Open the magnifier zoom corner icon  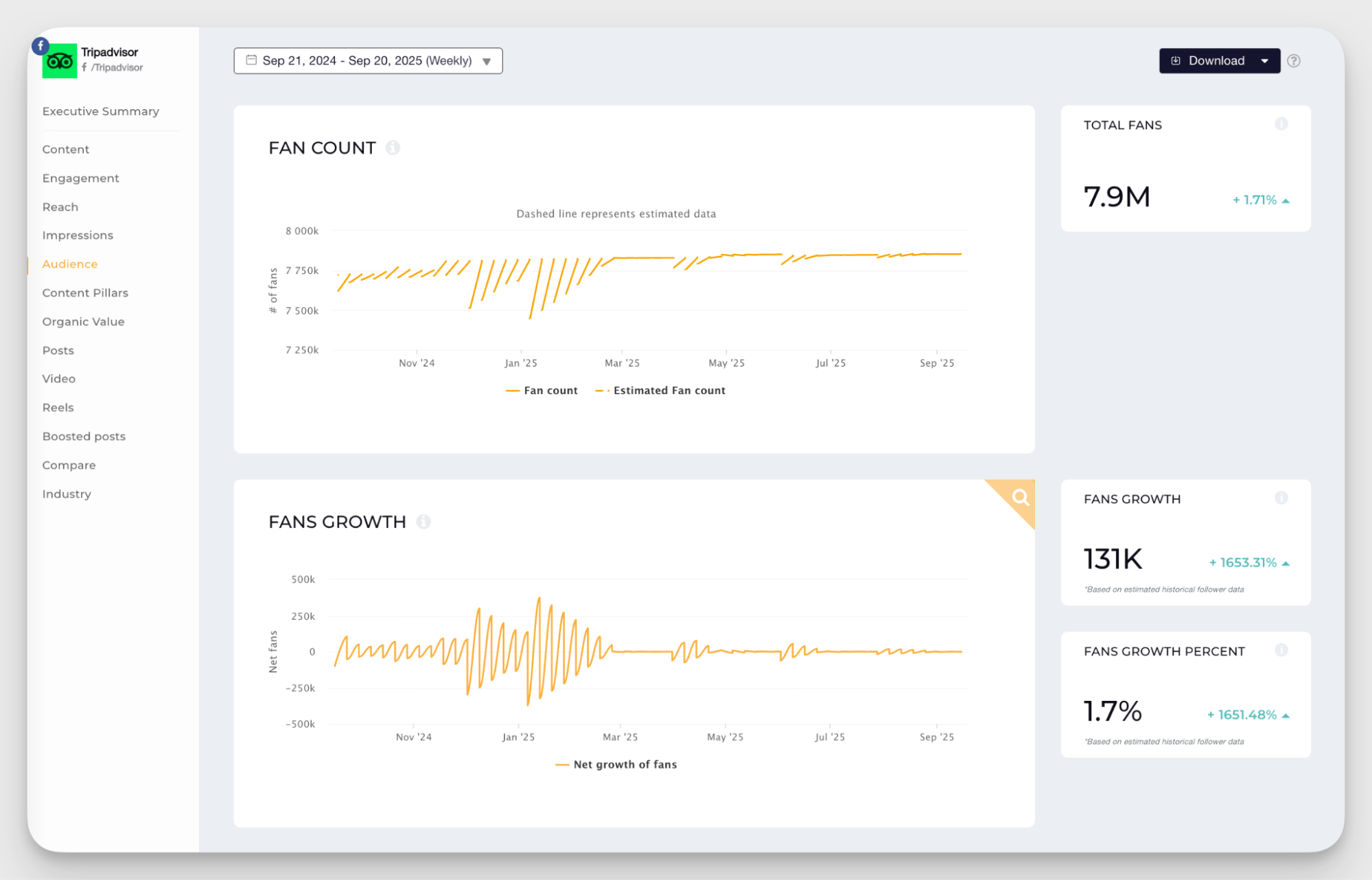[x=1020, y=498]
